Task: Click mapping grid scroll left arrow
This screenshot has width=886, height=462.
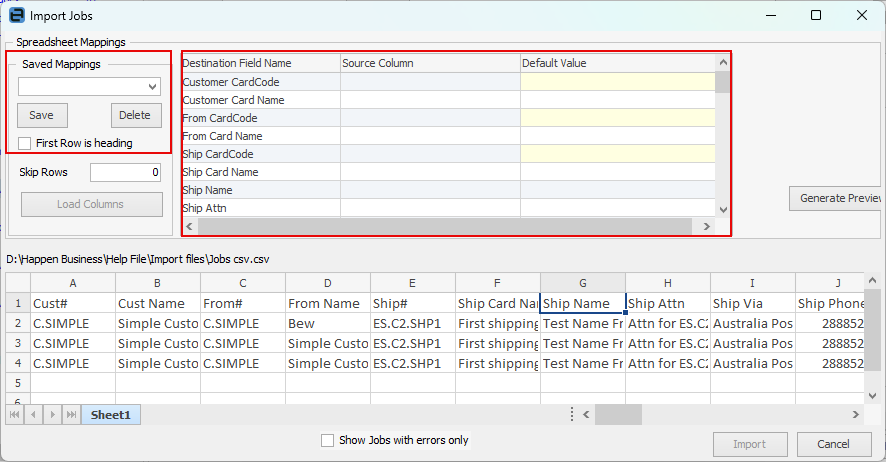Action: (189, 226)
